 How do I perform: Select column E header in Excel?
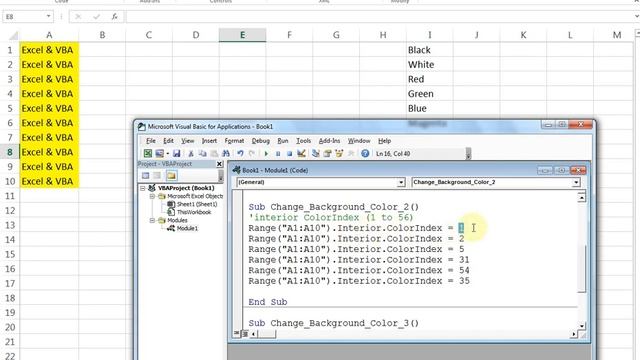point(242,35)
